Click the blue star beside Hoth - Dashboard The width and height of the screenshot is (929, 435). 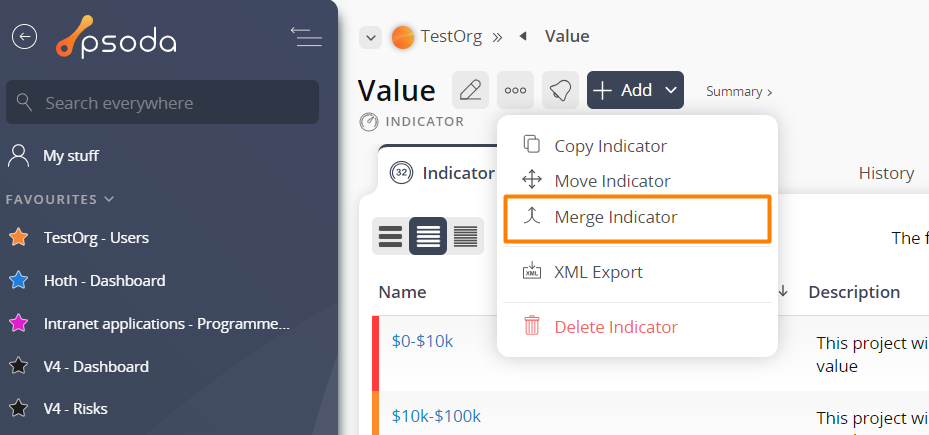pos(18,281)
